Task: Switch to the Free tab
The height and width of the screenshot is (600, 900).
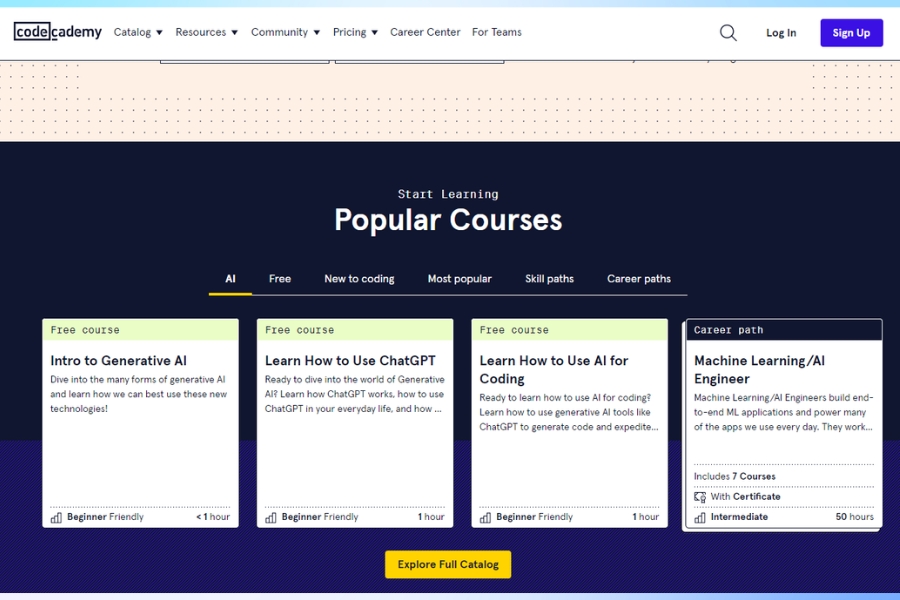Action: point(280,279)
